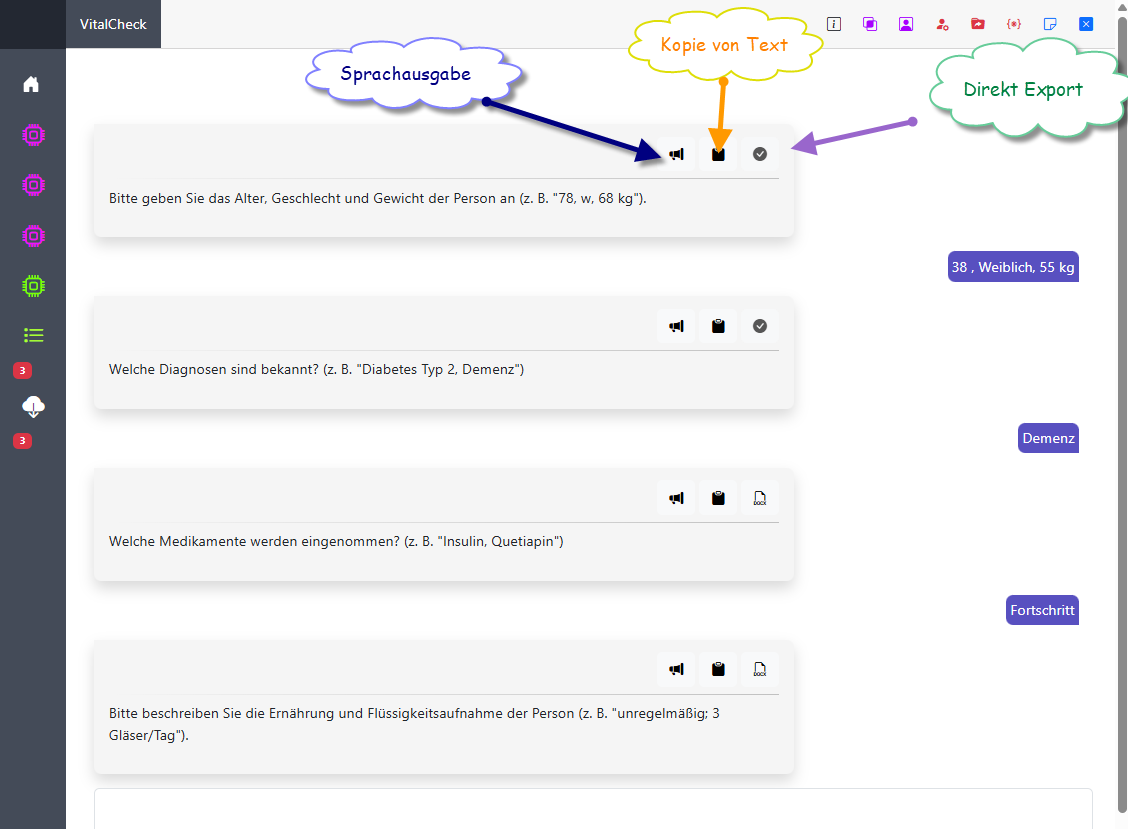Click the purple user profile icon
Viewport: 1128px width, 829px height.
[x=906, y=24]
